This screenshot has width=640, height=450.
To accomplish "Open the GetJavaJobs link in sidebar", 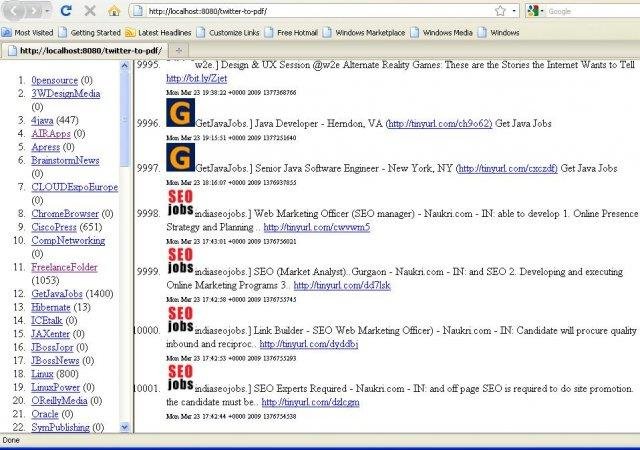I will [x=57, y=294].
